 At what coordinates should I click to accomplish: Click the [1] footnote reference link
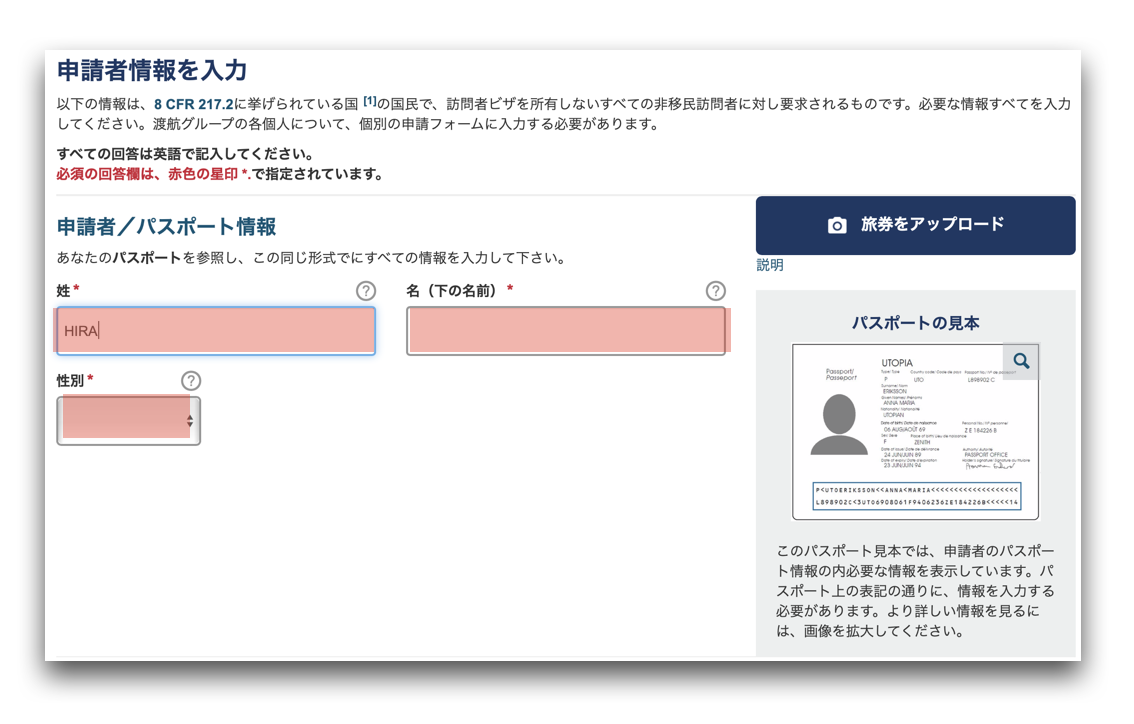coord(369,101)
